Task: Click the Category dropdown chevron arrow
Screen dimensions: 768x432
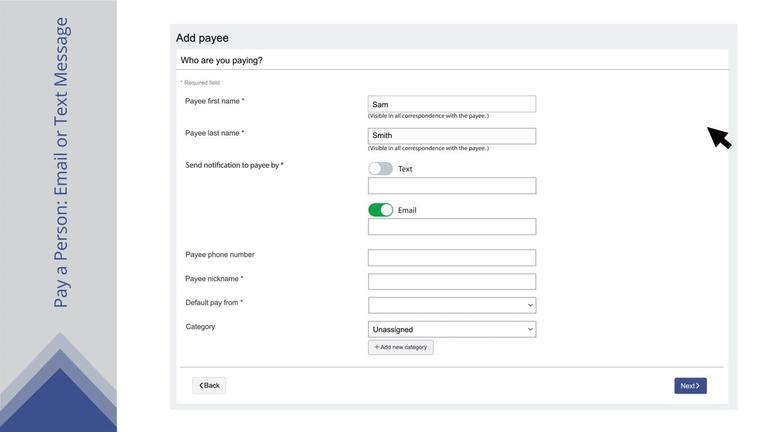Action: click(530, 329)
